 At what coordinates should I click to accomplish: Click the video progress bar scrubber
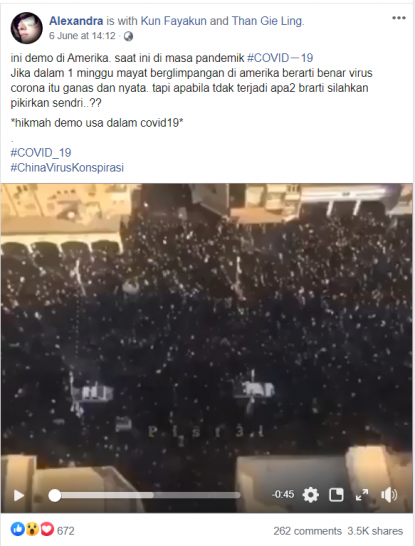(55, 495)
